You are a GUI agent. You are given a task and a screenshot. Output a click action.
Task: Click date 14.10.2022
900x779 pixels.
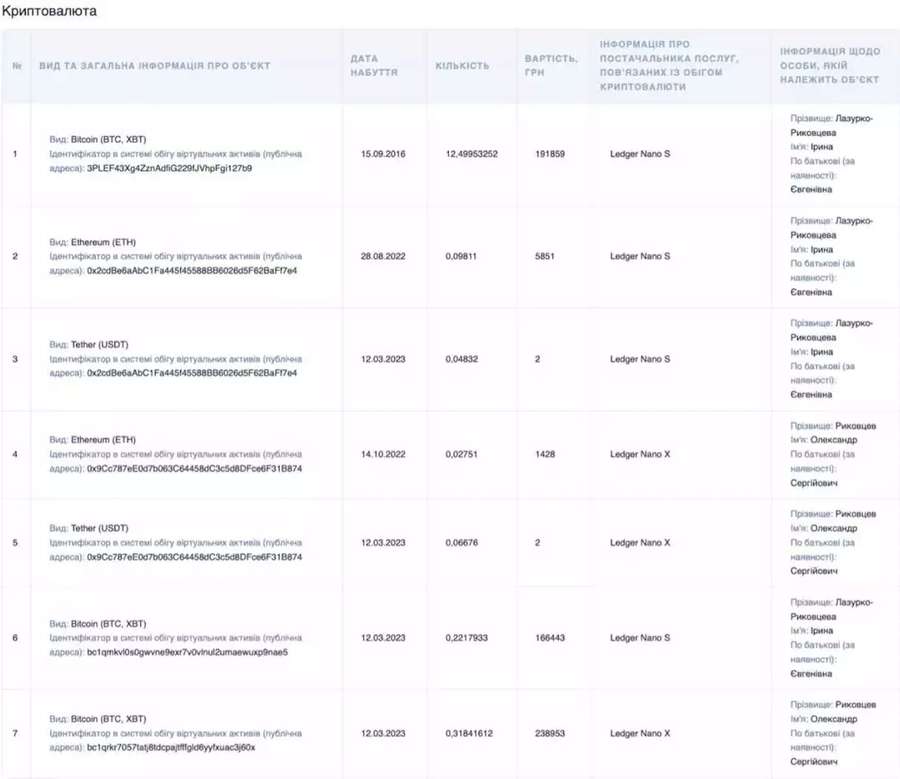pos(383,454)
